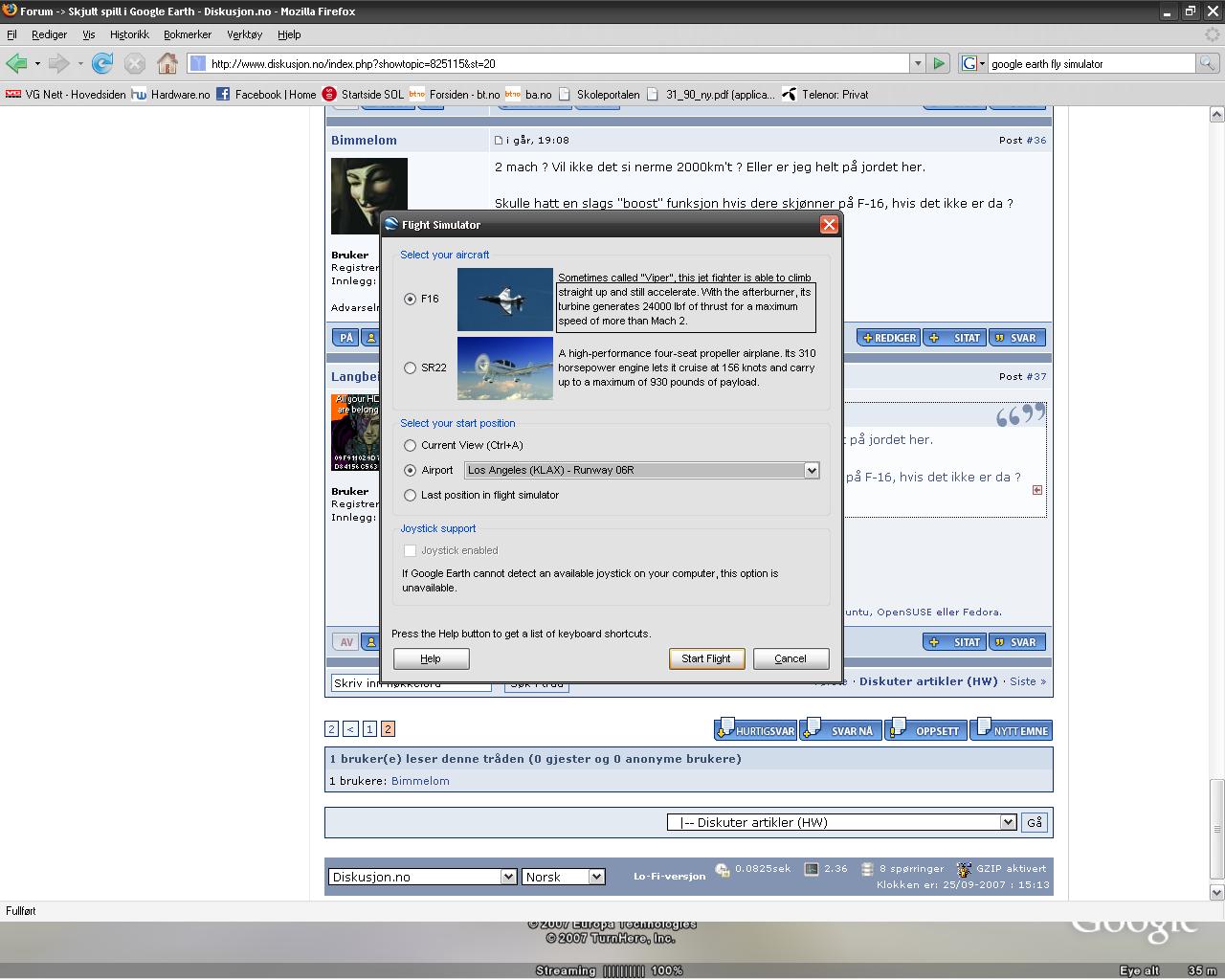Open the 31_90_ny.pdf bookmark

point(711,94)
